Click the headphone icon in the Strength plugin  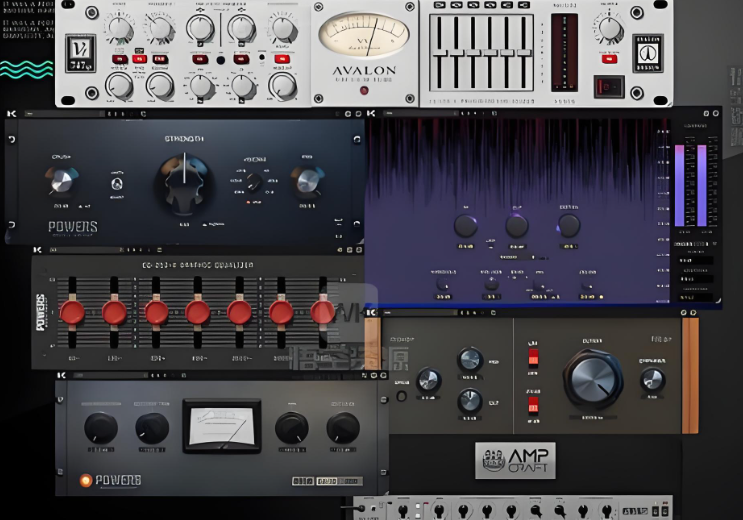117,183
